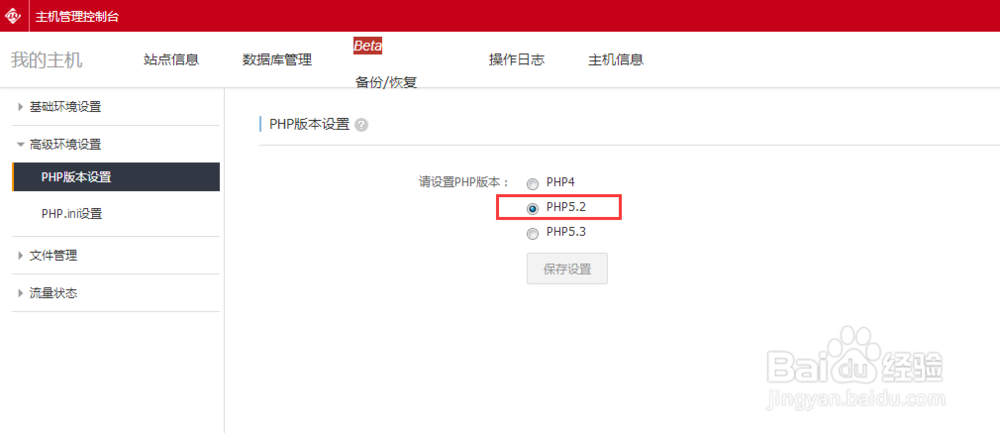The height and width of the screenshot is (433, 1000).
Task: Select the PHP5.2 radio button
Action: (532, 209)
